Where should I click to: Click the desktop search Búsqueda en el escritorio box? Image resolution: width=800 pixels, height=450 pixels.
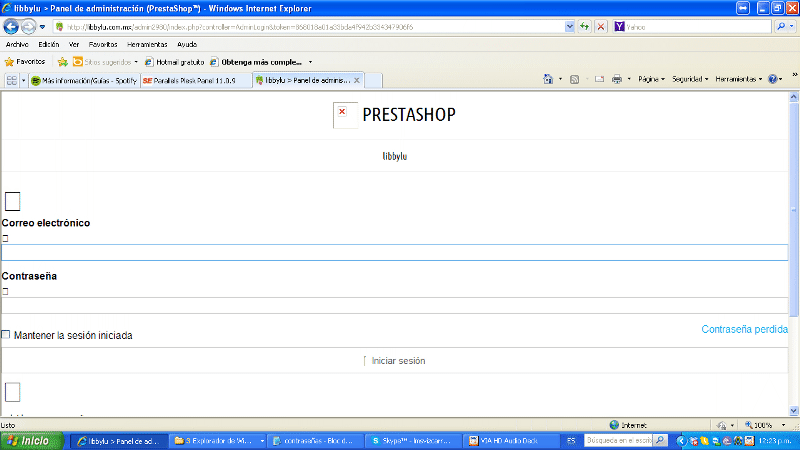coord(618,440)
